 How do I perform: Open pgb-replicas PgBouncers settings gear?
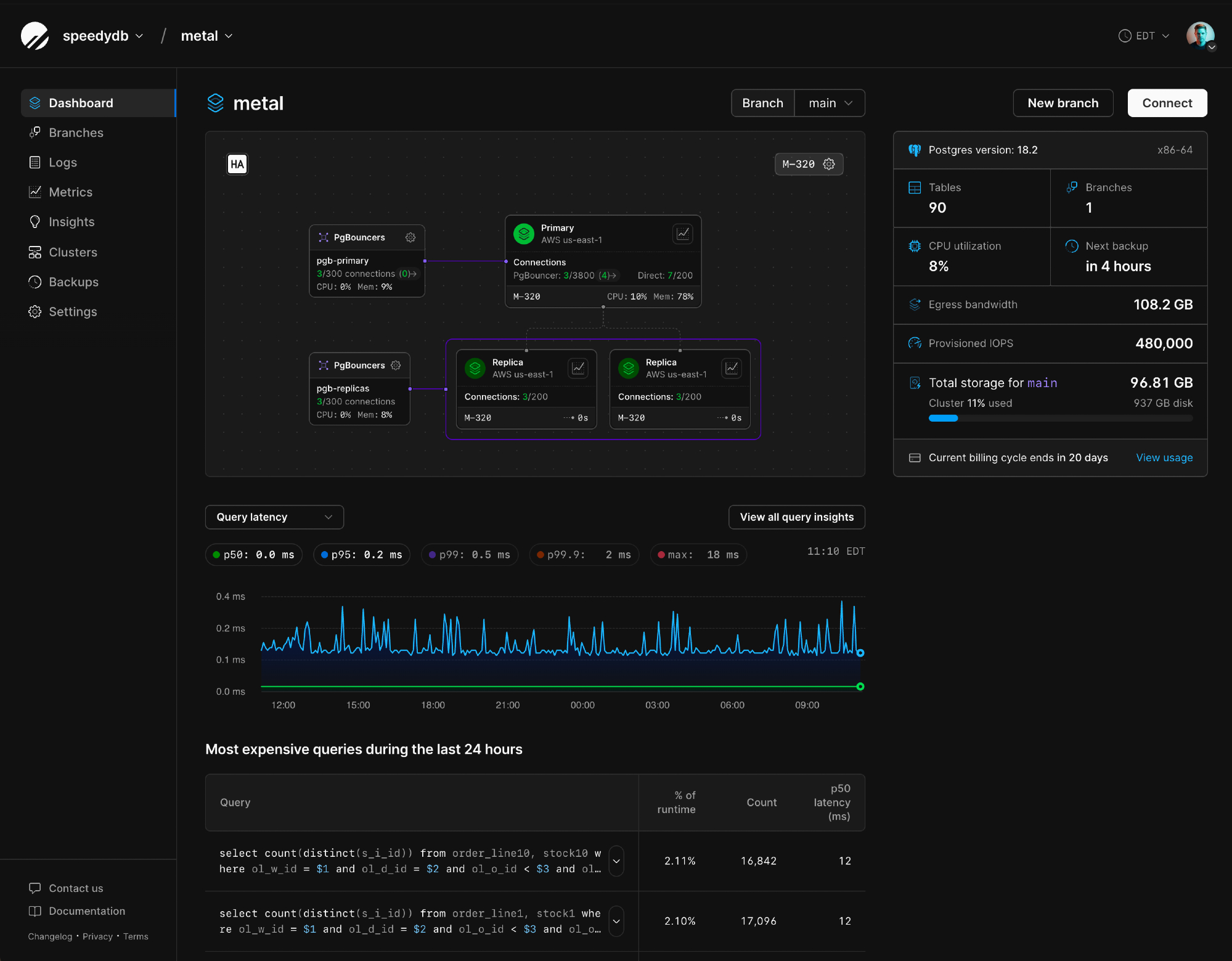click(x=396, y=366)
